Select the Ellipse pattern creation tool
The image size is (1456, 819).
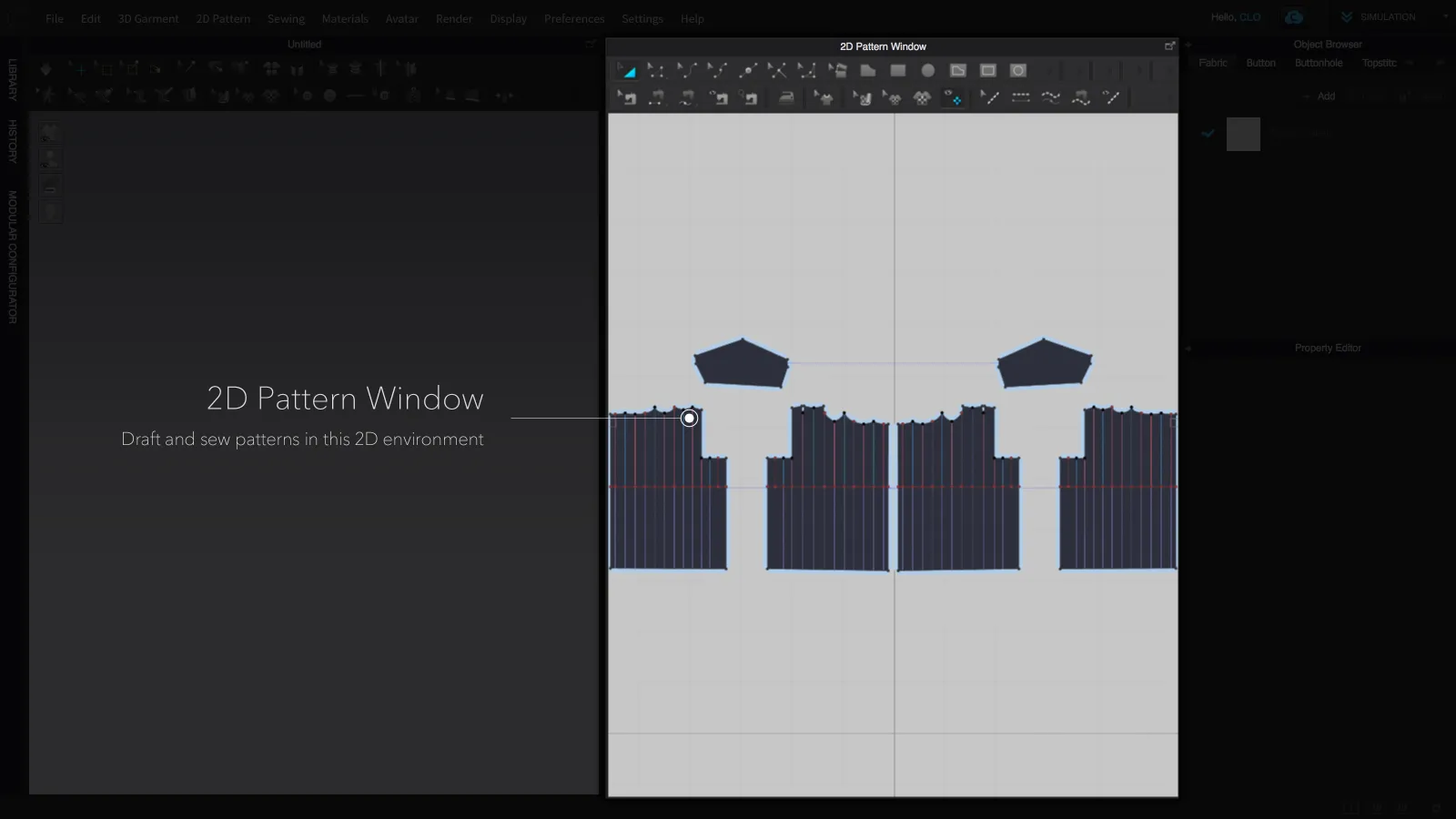tap(928, 70)
